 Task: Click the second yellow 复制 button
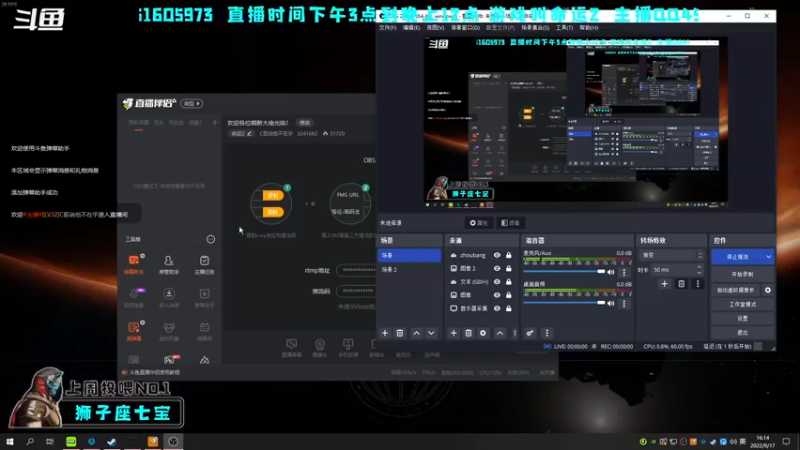pyautogui.click(x=273, y=212)
